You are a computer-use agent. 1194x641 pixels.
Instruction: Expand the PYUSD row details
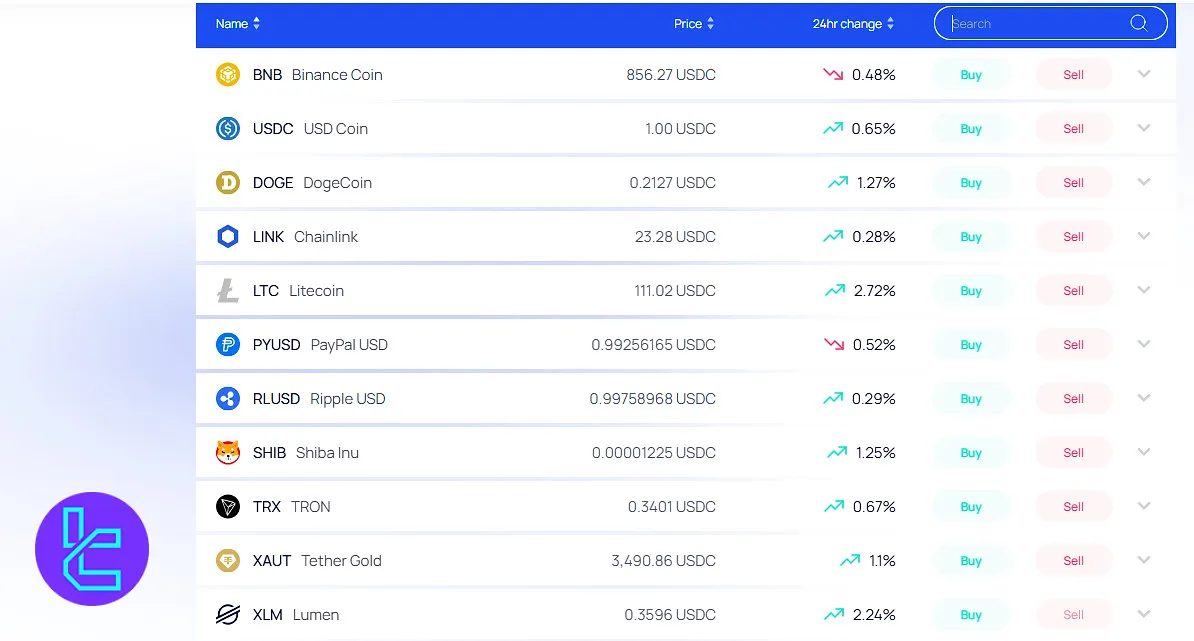point(1144,344)
